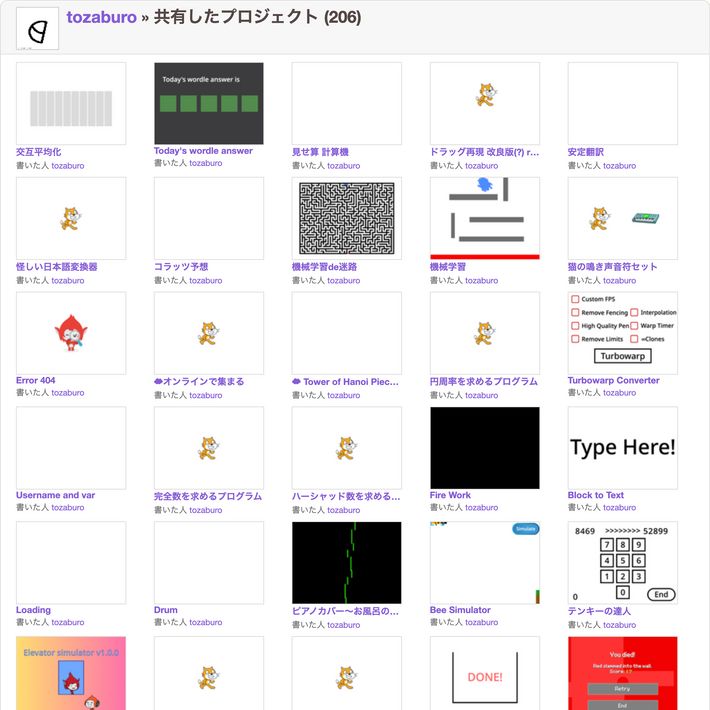
Task: Click the Bee Simulator title link
Action: (x=460, y=610)
